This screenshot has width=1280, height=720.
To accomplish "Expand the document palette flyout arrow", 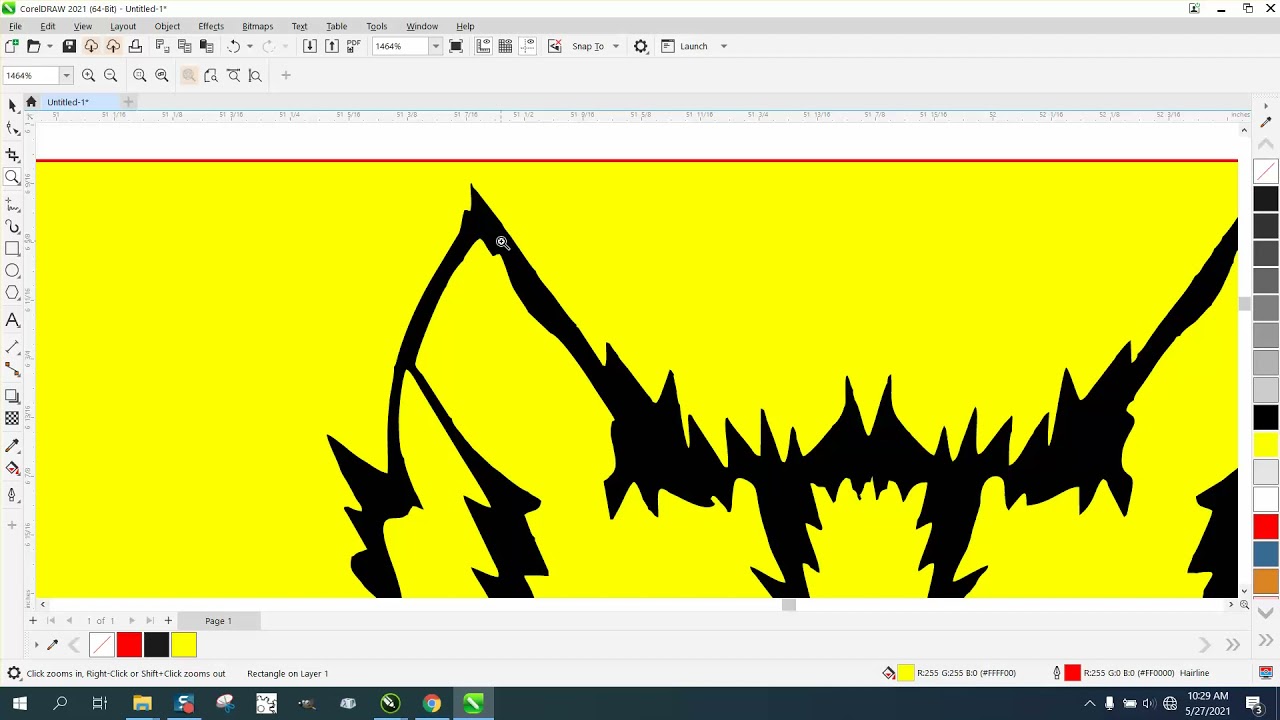I will coord(37,645).
